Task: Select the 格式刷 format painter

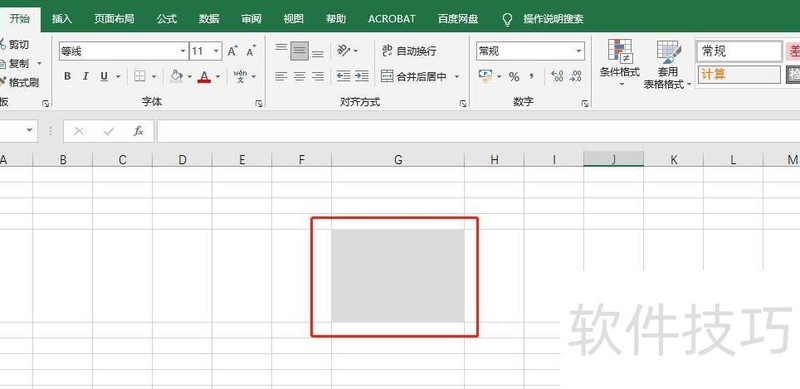Action: pos(19,82)
